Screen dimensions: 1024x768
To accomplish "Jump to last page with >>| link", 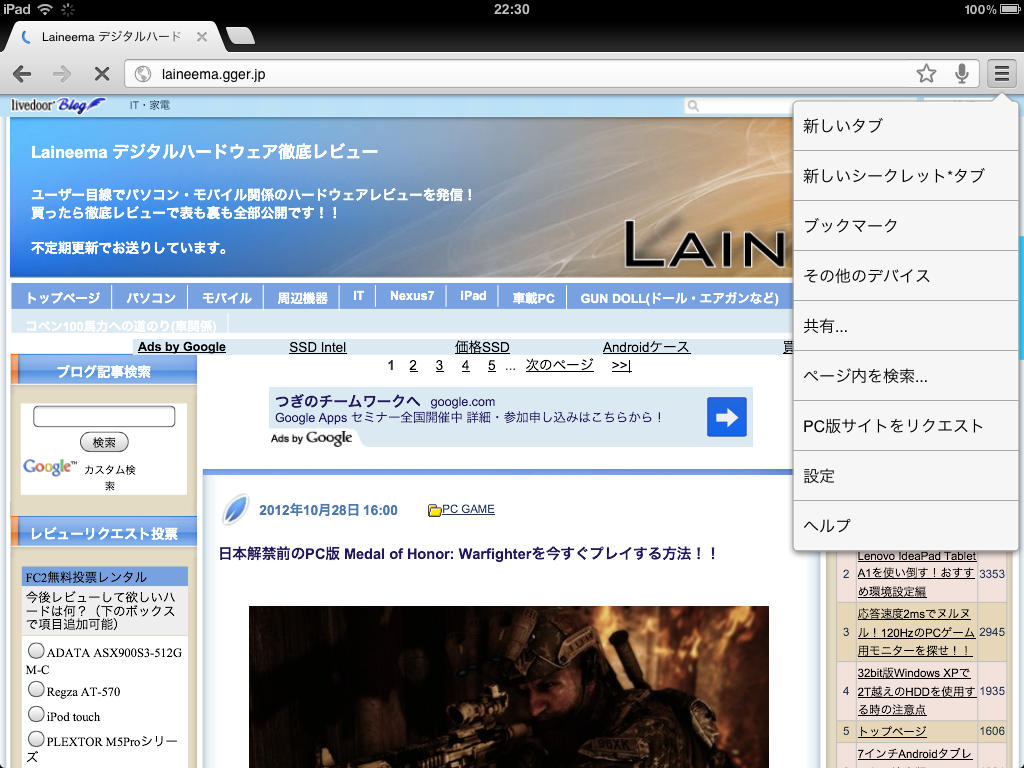I will (621, 365).
